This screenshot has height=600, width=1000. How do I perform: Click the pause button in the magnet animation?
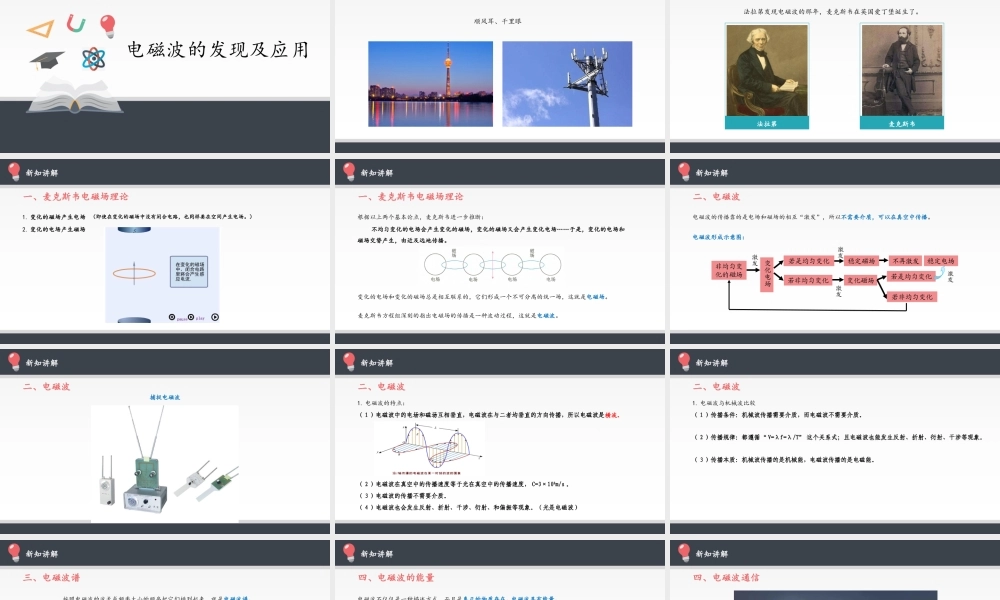(172, 317)
